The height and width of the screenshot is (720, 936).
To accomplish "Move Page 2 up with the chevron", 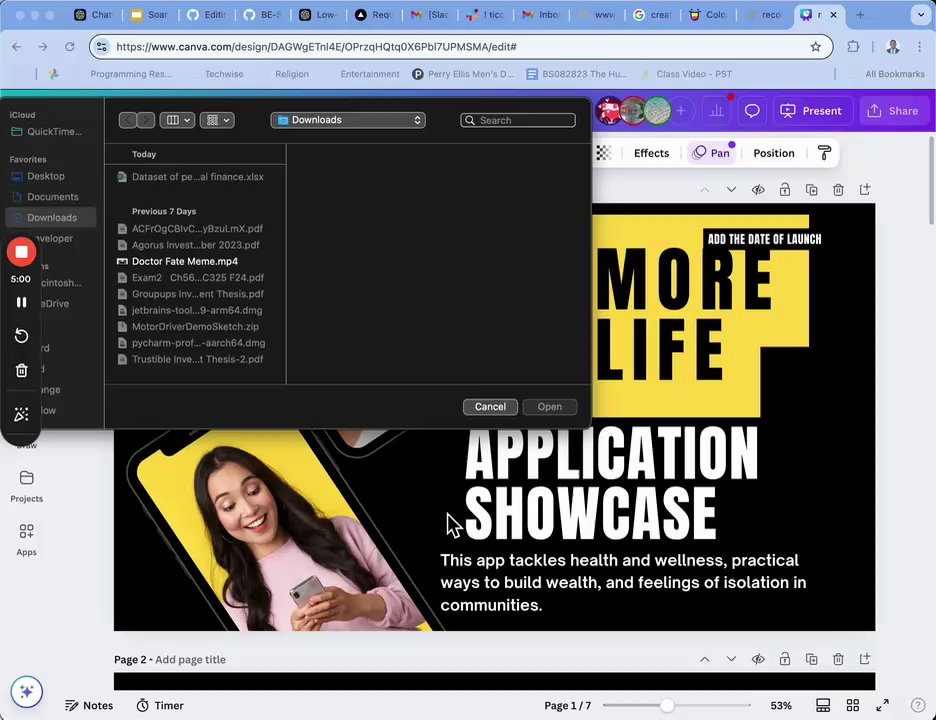I will click(x=704, y=659).
